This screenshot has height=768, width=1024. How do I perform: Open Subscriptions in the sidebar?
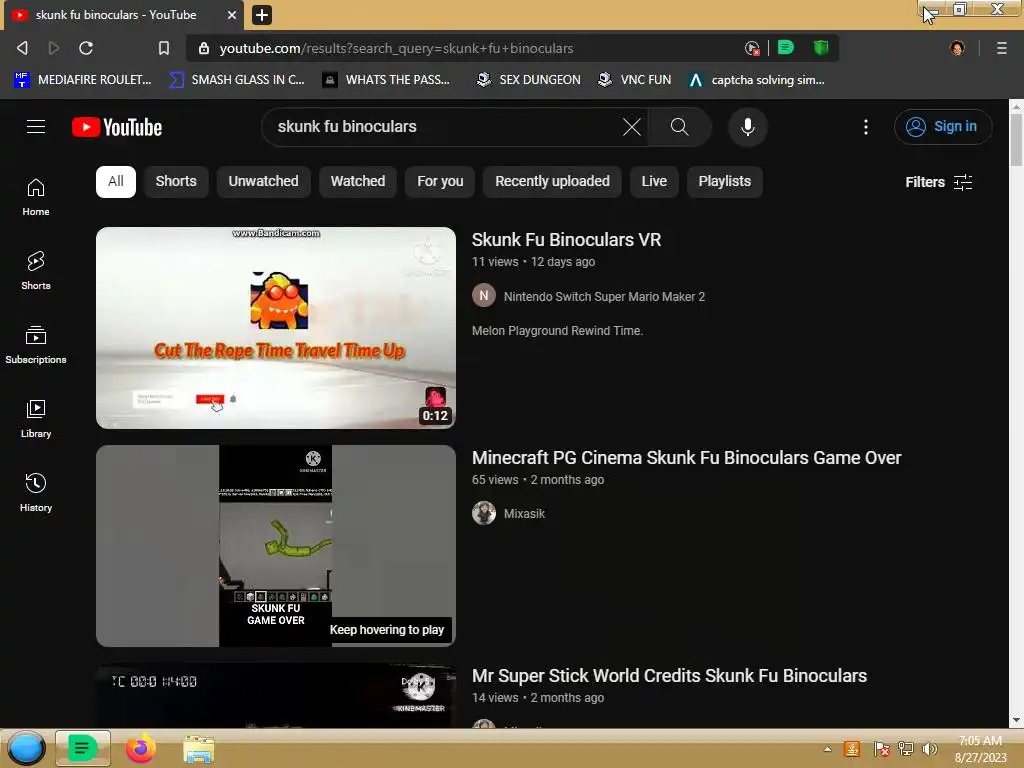(x=36, y=344)
